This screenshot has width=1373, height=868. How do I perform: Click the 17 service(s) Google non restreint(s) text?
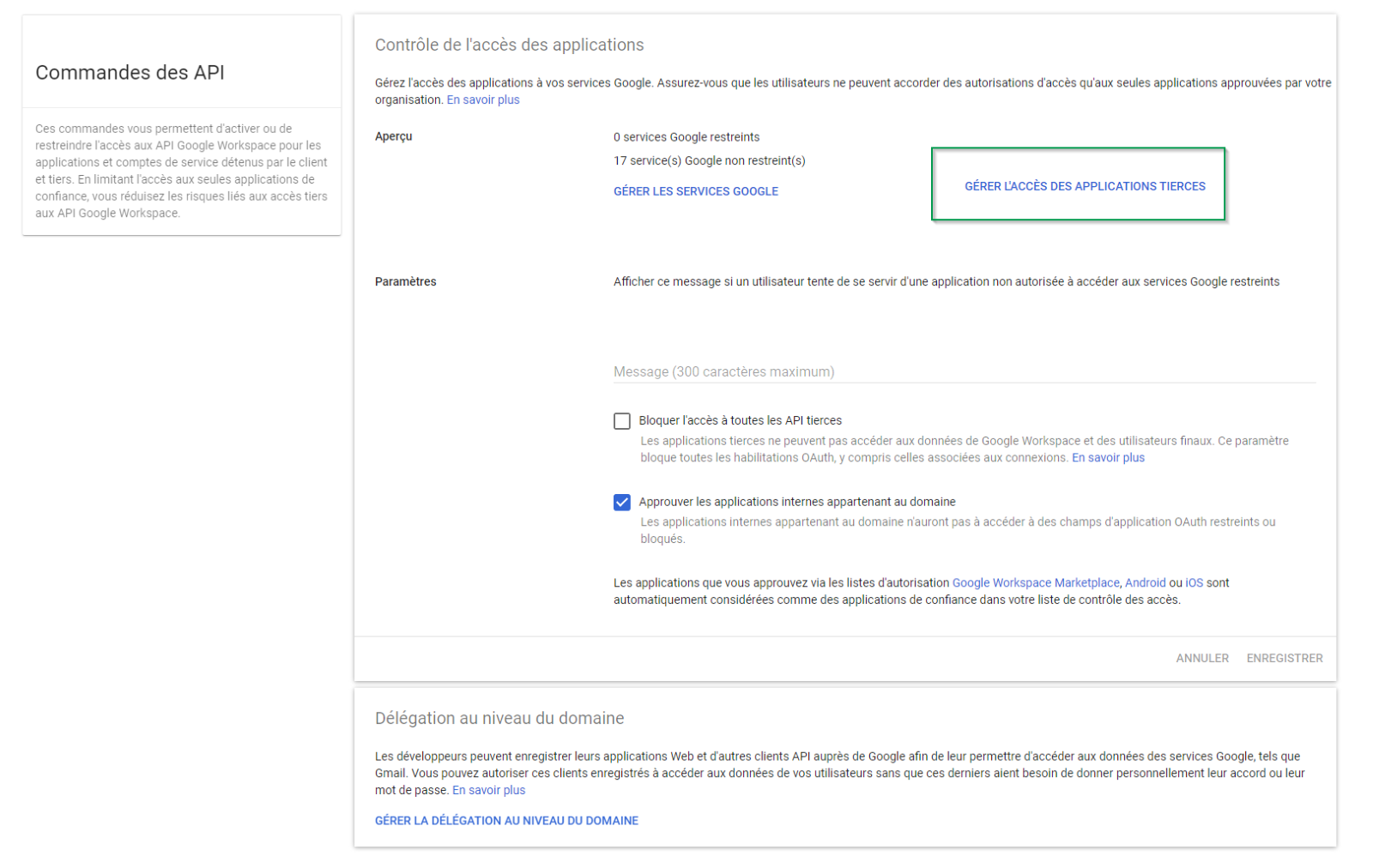[x=709, y=161]
